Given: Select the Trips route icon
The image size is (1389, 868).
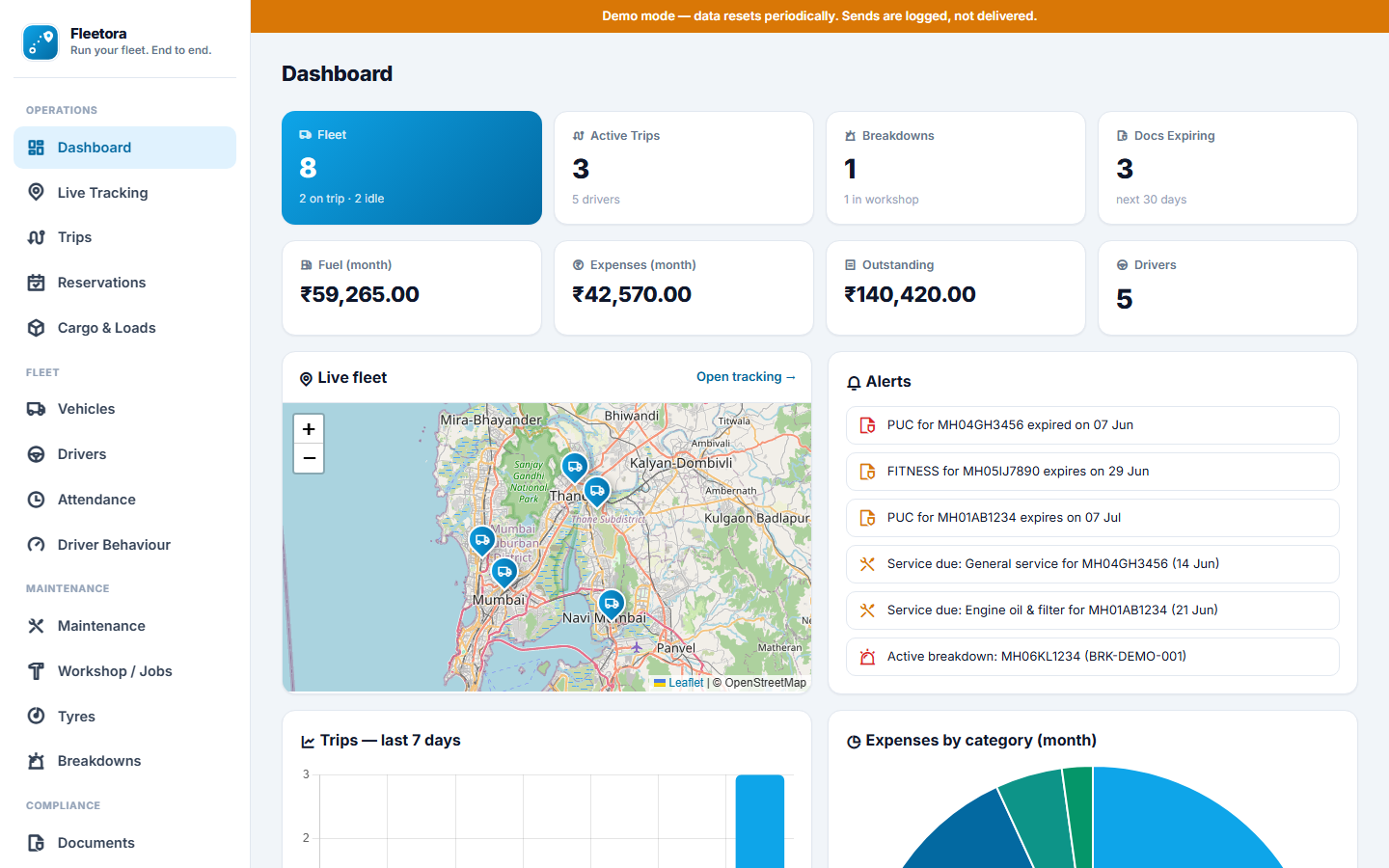Looking at the screenshot, I should pos(36,237).
